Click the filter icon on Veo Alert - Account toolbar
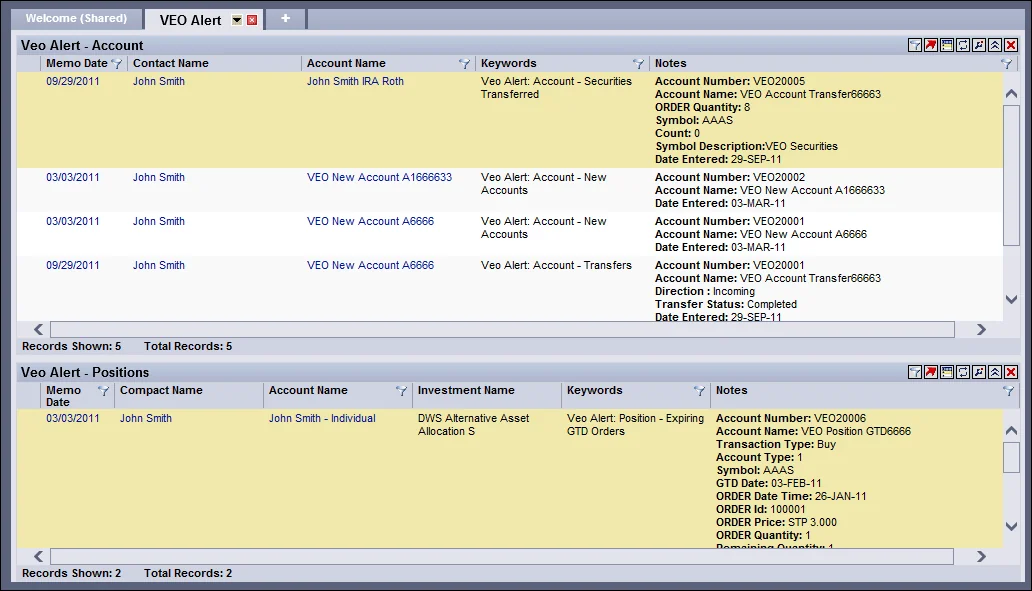This screenshot has height=591, width=1032. [x=915, y=45]
